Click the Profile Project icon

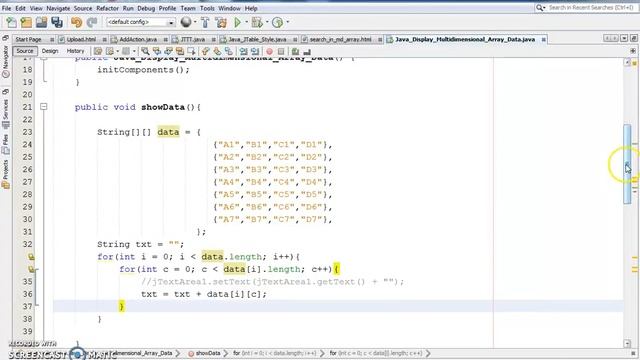pyautogui.click(x=278, y=22)
